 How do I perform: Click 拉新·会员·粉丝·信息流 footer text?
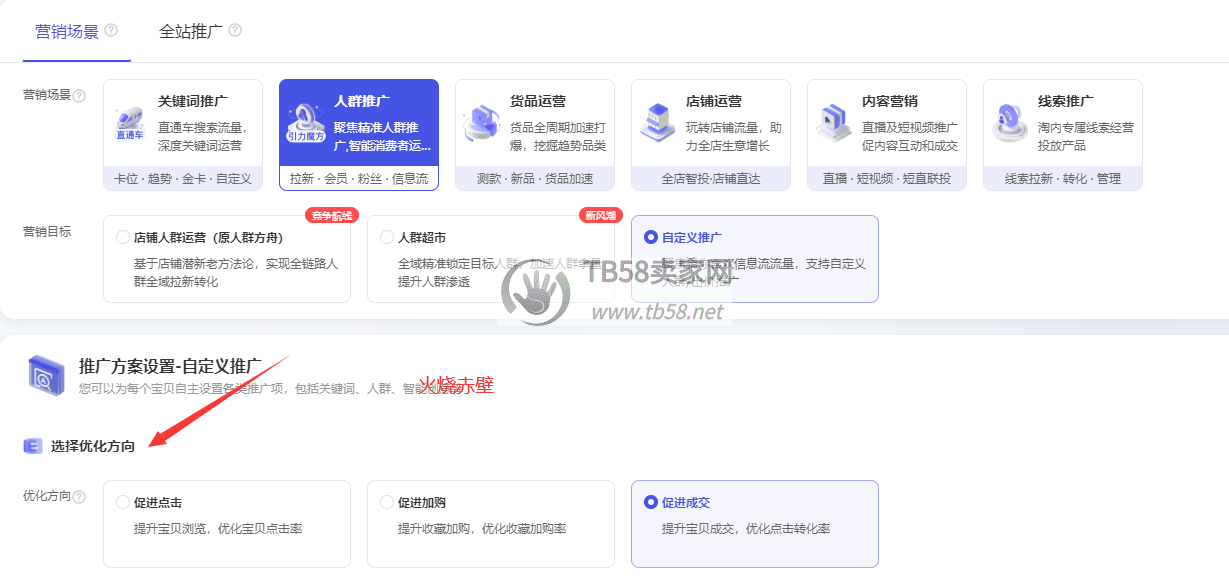pos(359,179)
